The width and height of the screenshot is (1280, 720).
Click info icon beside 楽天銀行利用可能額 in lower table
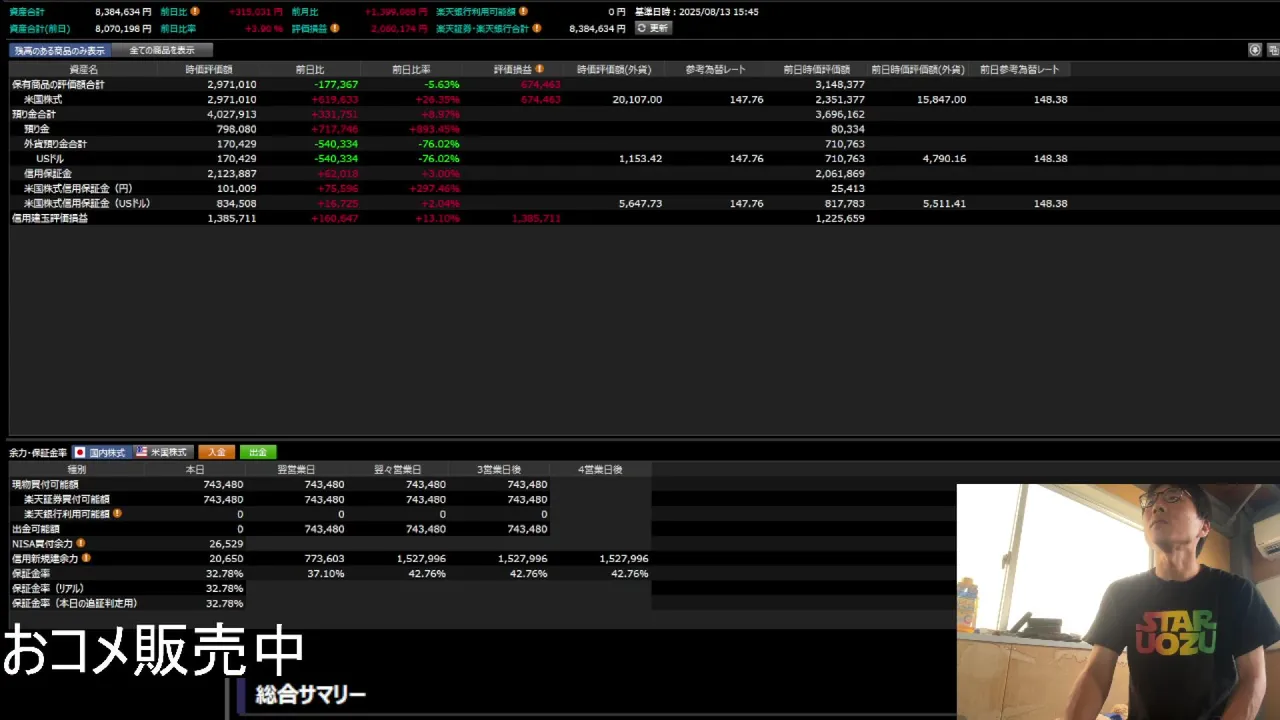117,513
